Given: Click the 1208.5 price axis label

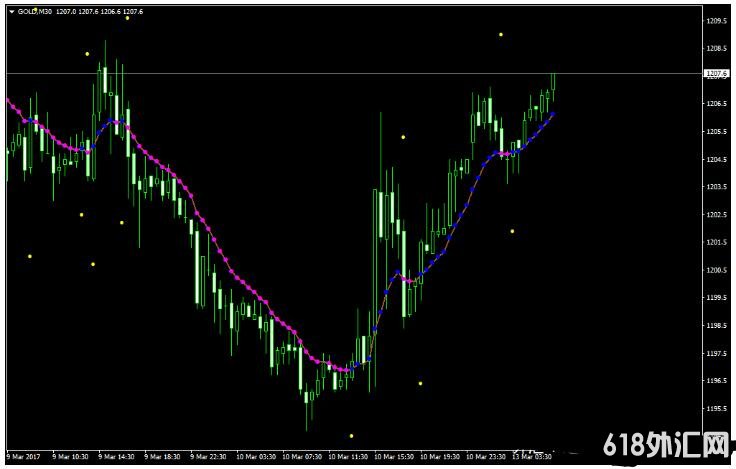Looking at the screenshot, I should click(x=716, y=48).
